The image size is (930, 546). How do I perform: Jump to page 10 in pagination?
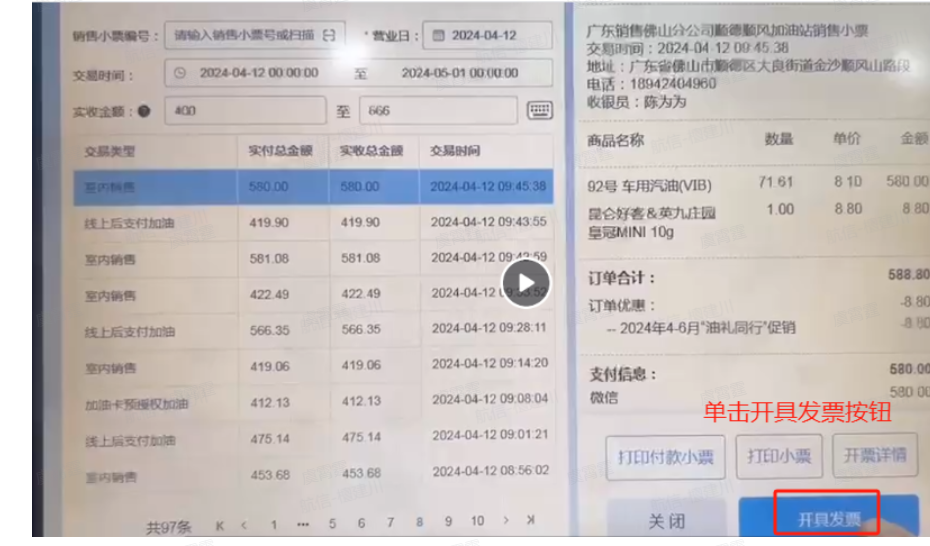tap(477, 521)
